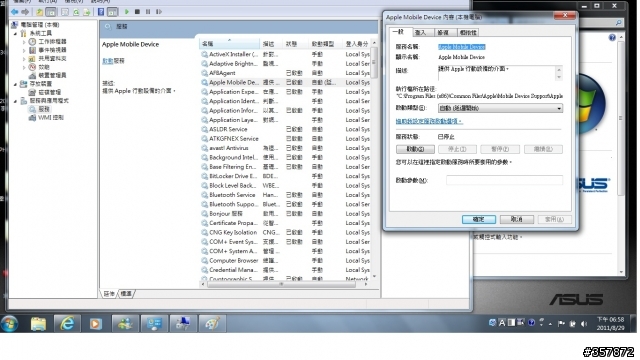Open Paint from the taskbar

(212, 324)
